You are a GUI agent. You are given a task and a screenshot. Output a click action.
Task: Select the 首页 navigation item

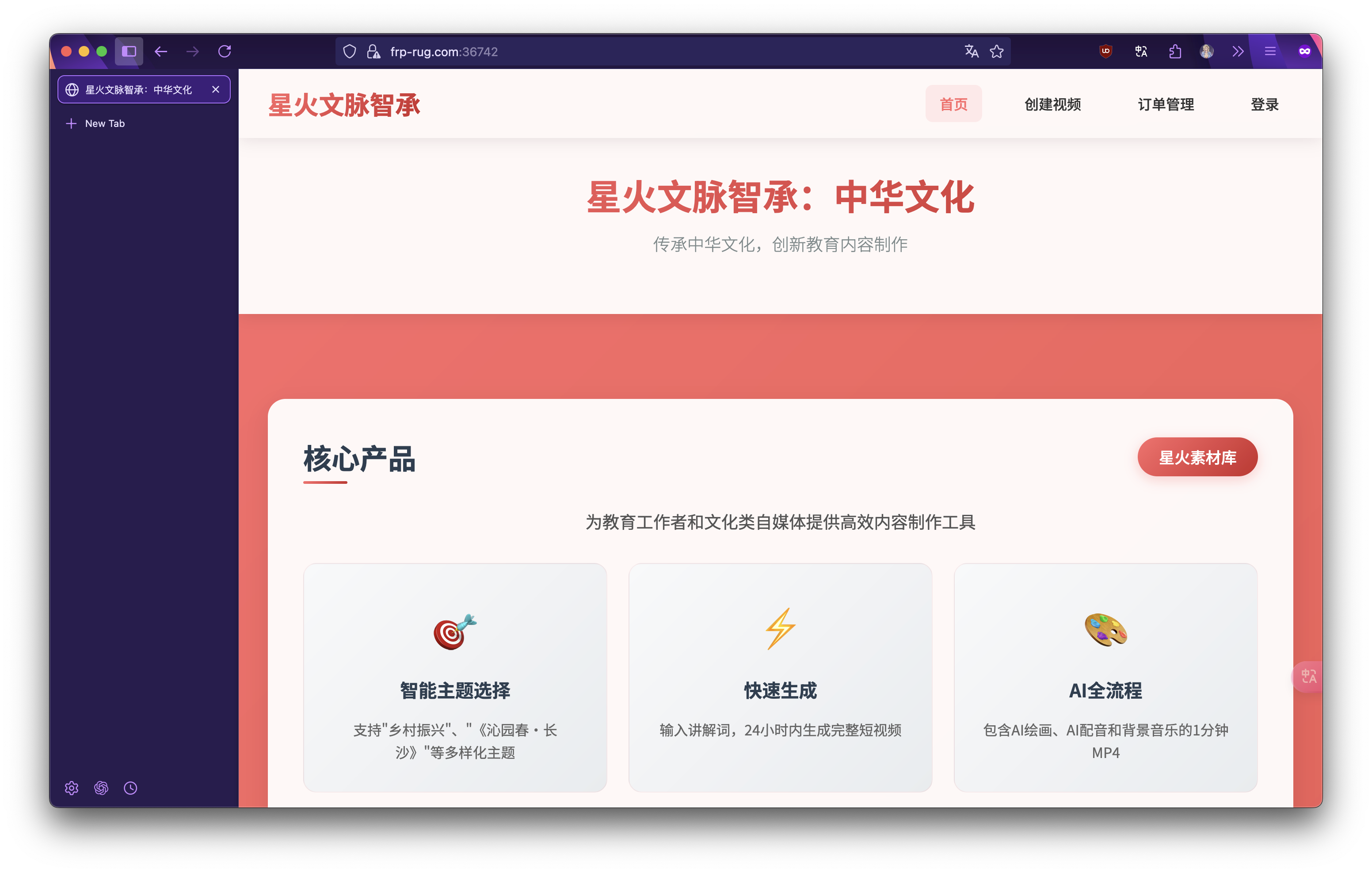pos(953,104)
